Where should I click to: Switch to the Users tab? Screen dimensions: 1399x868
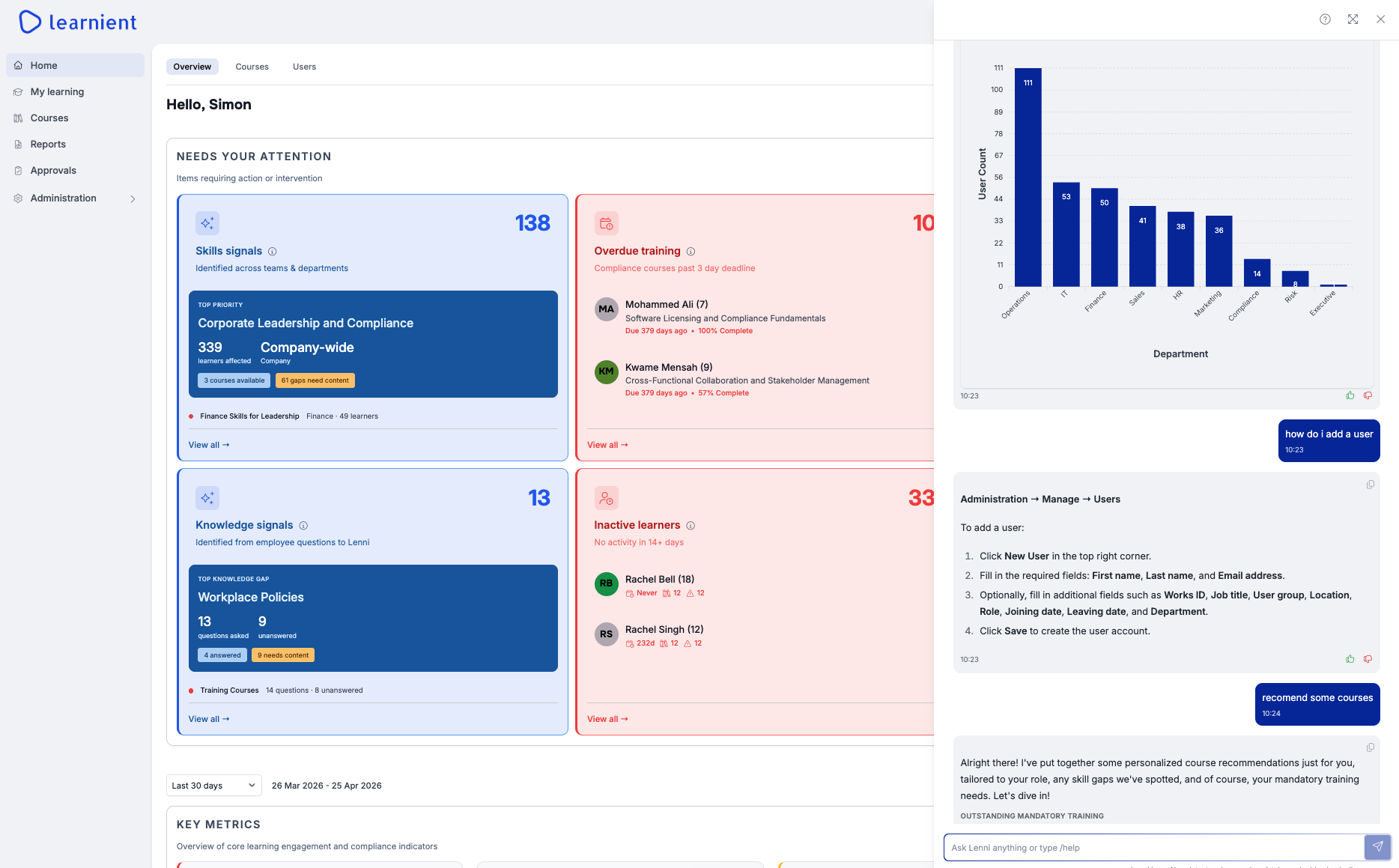pos(304,67)
